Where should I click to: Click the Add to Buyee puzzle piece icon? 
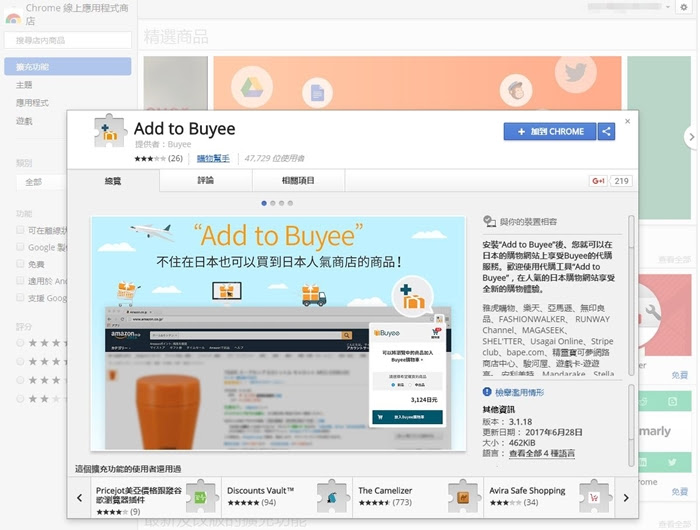pos(110,132)
